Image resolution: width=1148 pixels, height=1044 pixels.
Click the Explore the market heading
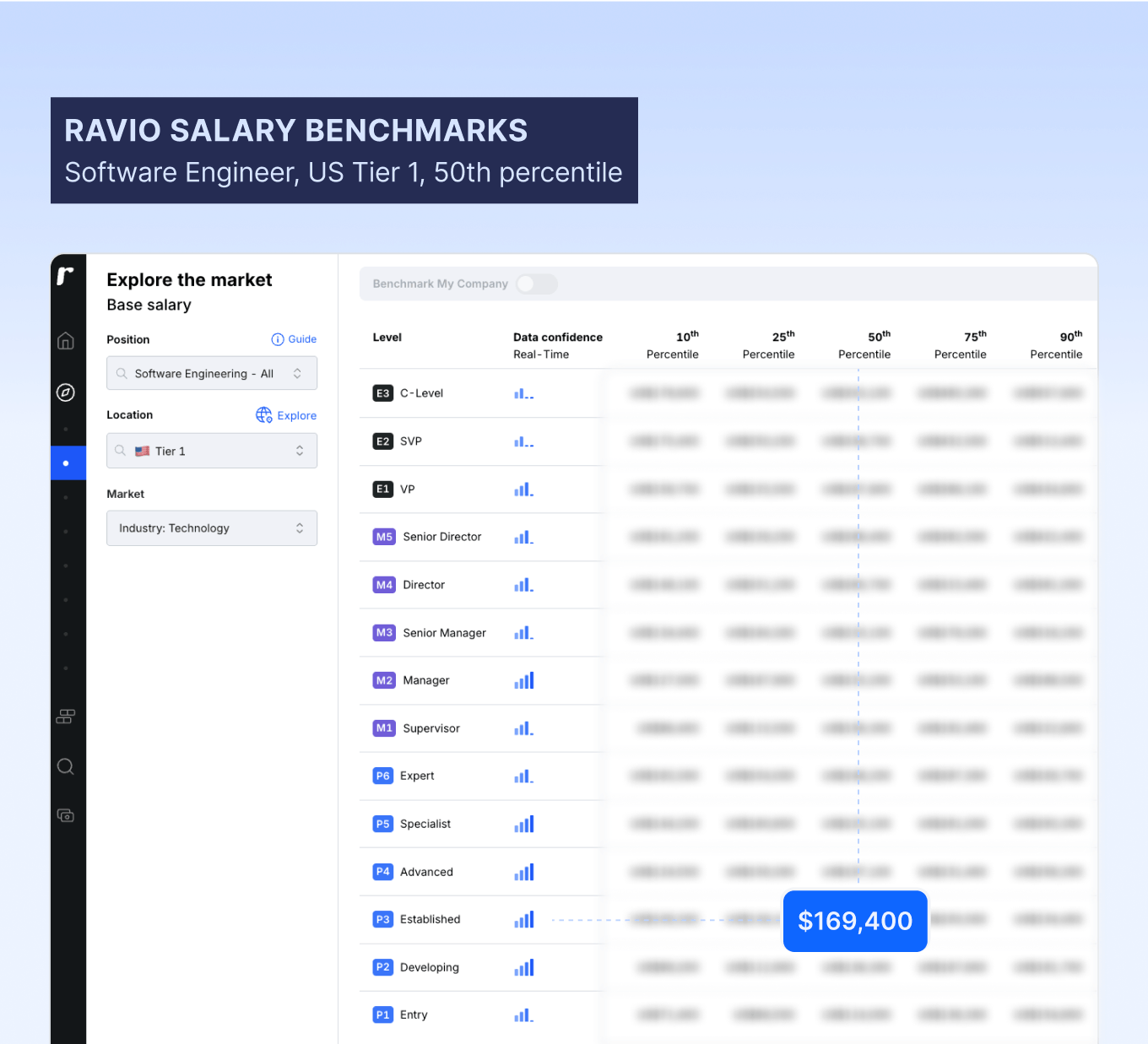click(189, 280)
